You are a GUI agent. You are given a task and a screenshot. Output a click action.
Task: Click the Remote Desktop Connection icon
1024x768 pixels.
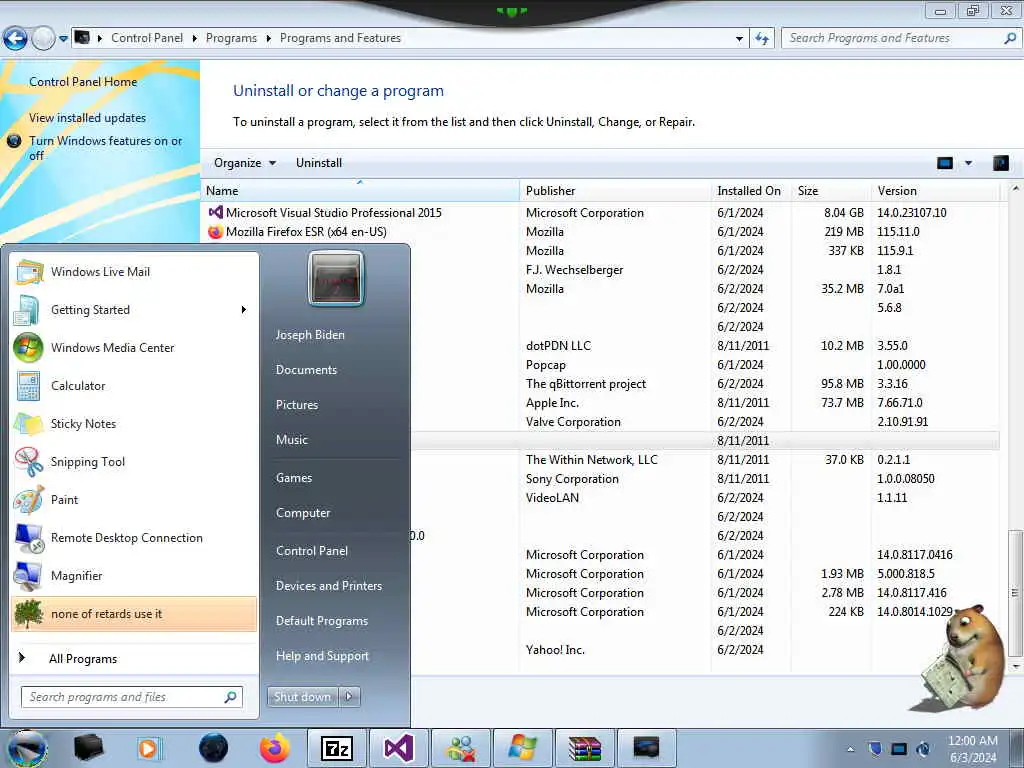(x=29, y=538)
